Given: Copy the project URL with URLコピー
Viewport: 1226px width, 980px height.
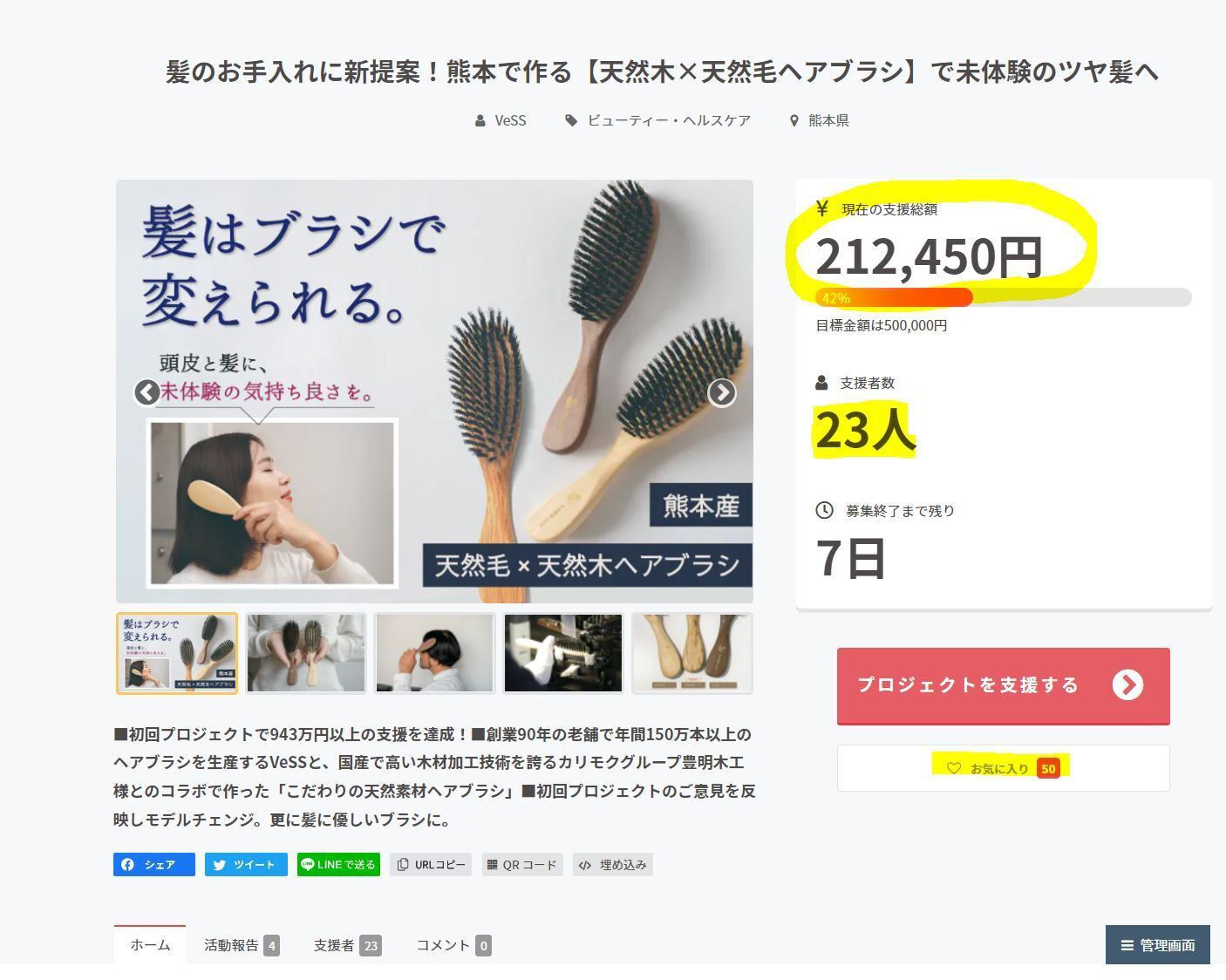Looking at the screenshot, I should pyautogui.click(x=431, y=865).
